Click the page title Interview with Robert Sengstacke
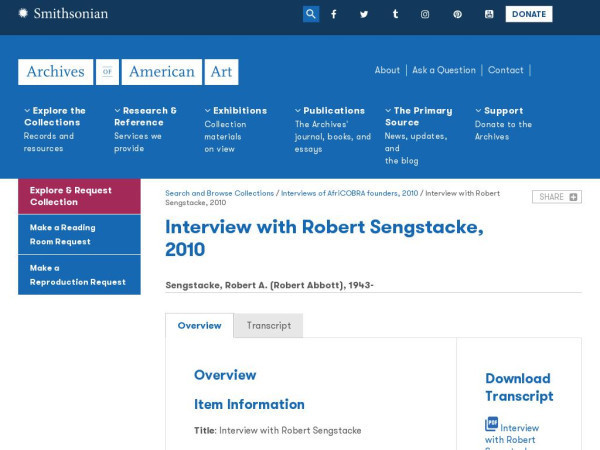 tap(324, 238)
